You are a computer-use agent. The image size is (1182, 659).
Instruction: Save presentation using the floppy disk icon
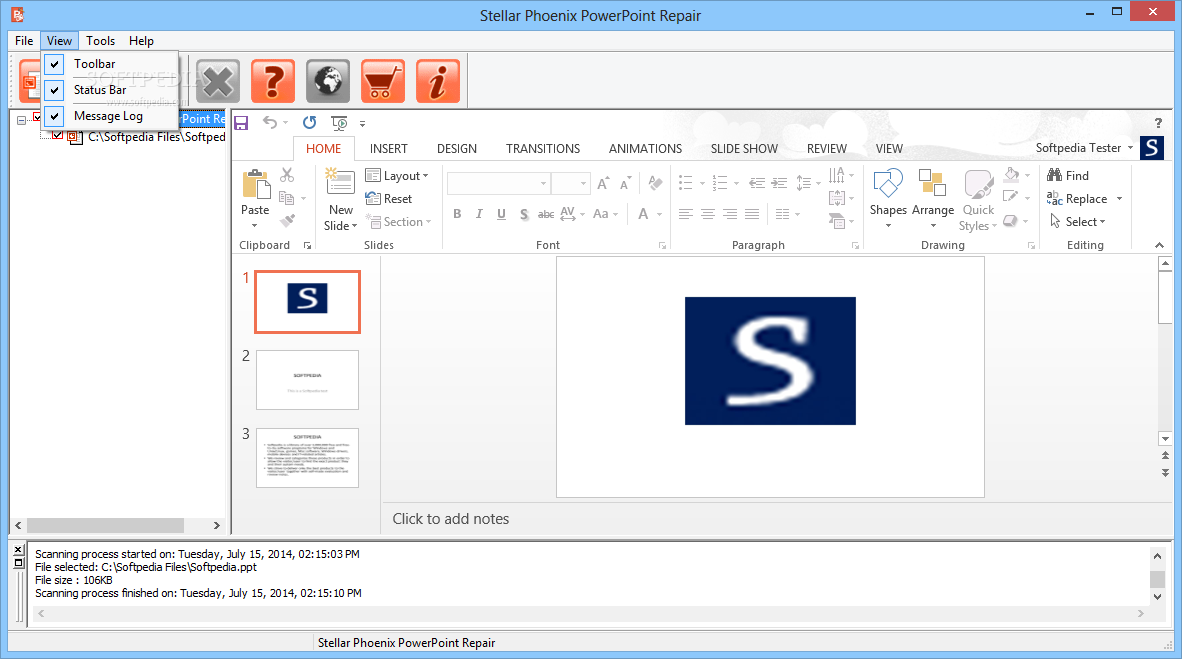[241, 123]
